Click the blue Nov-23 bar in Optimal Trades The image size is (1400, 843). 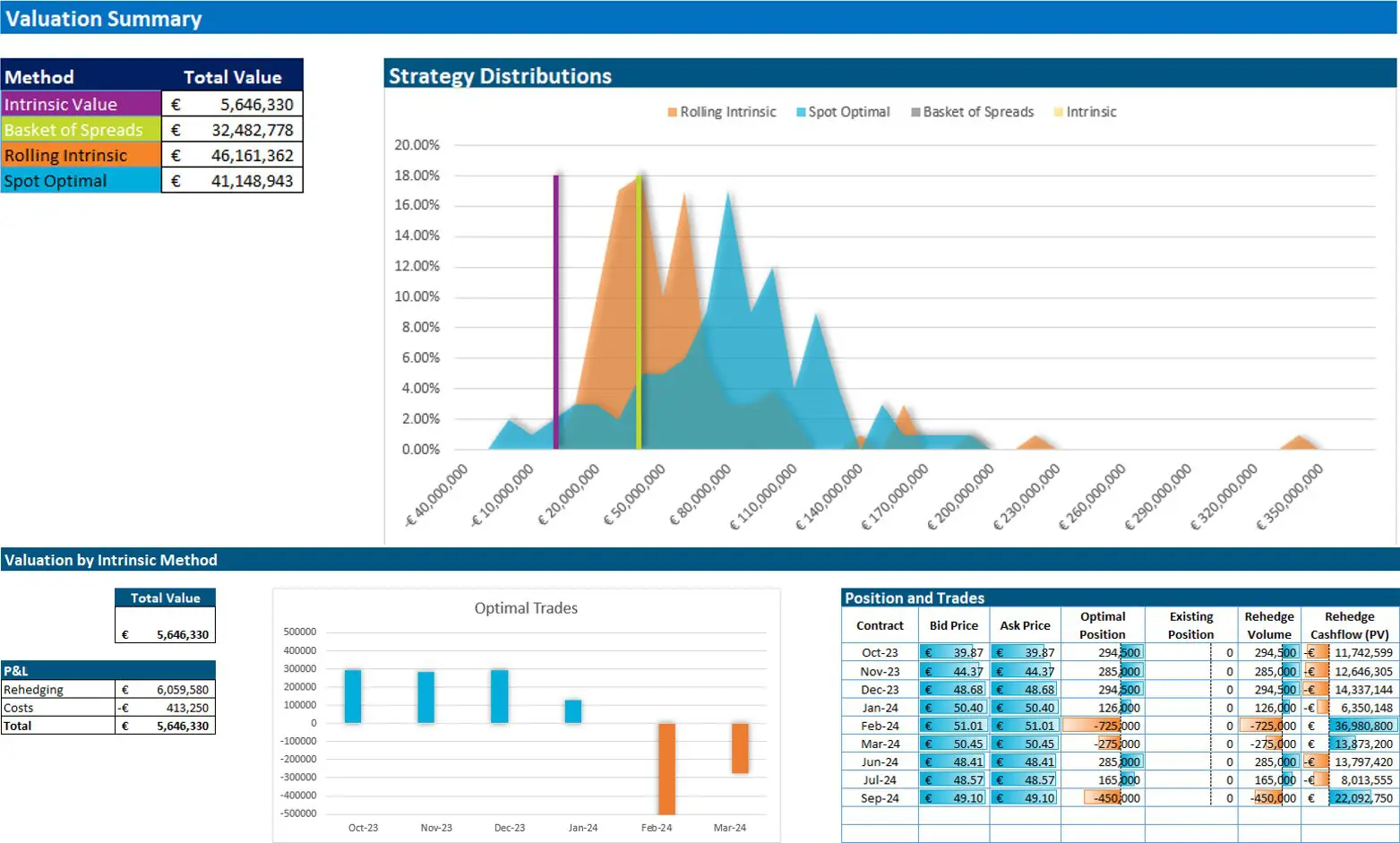click(426, 697)
